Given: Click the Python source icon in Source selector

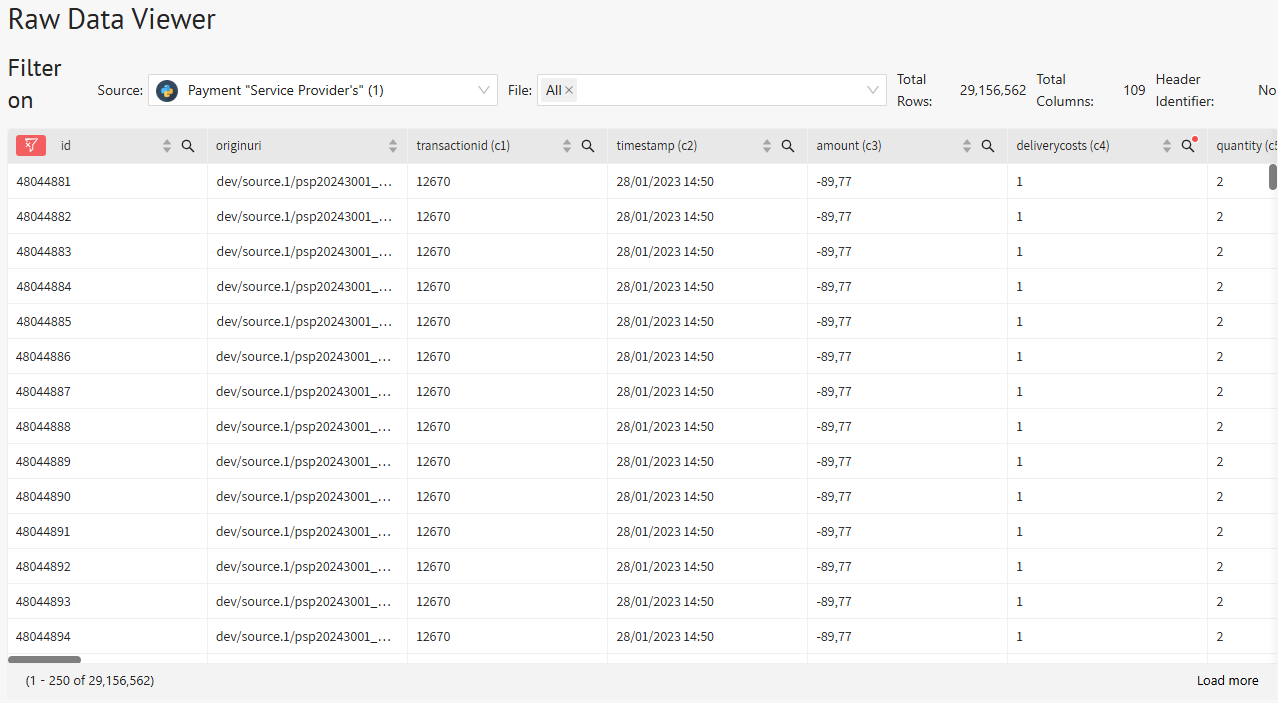Looking at the screenshot, I should 167,90.
